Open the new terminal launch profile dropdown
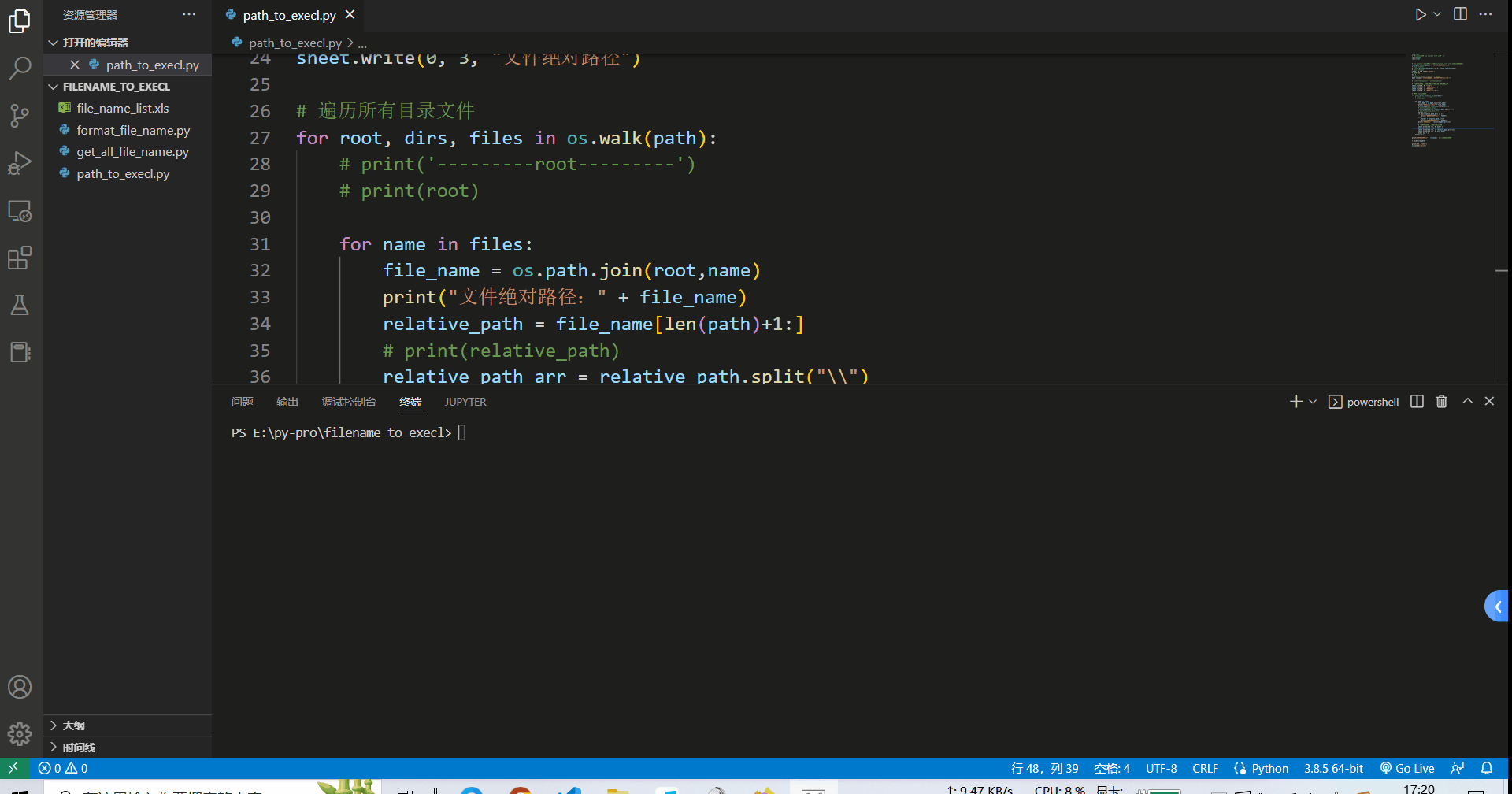The width and height of the screenshot is (1512, 794). [x=1313, y=402]
